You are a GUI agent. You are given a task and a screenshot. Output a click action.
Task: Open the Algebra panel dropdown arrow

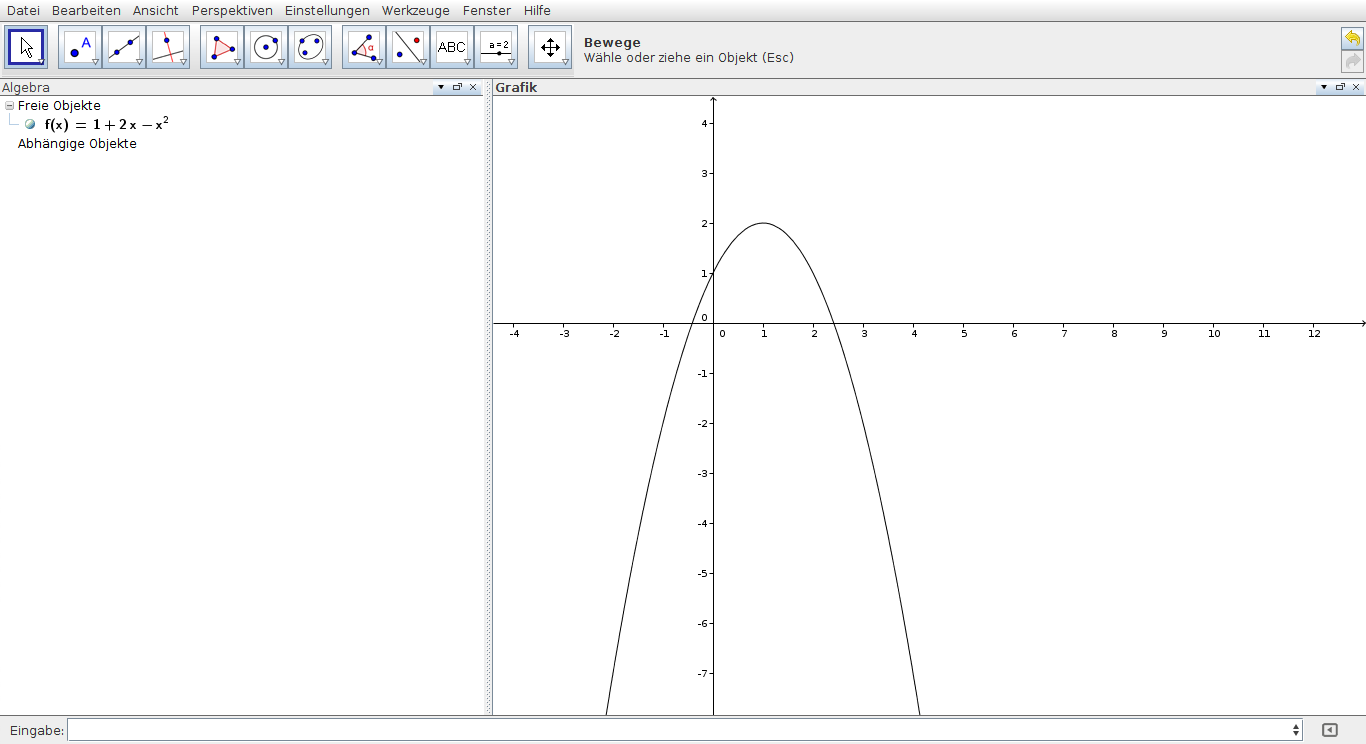click(441, 87)
